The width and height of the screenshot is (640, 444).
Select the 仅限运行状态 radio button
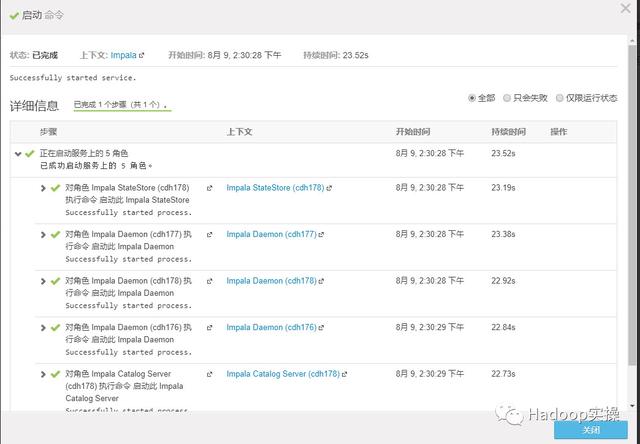560,98
